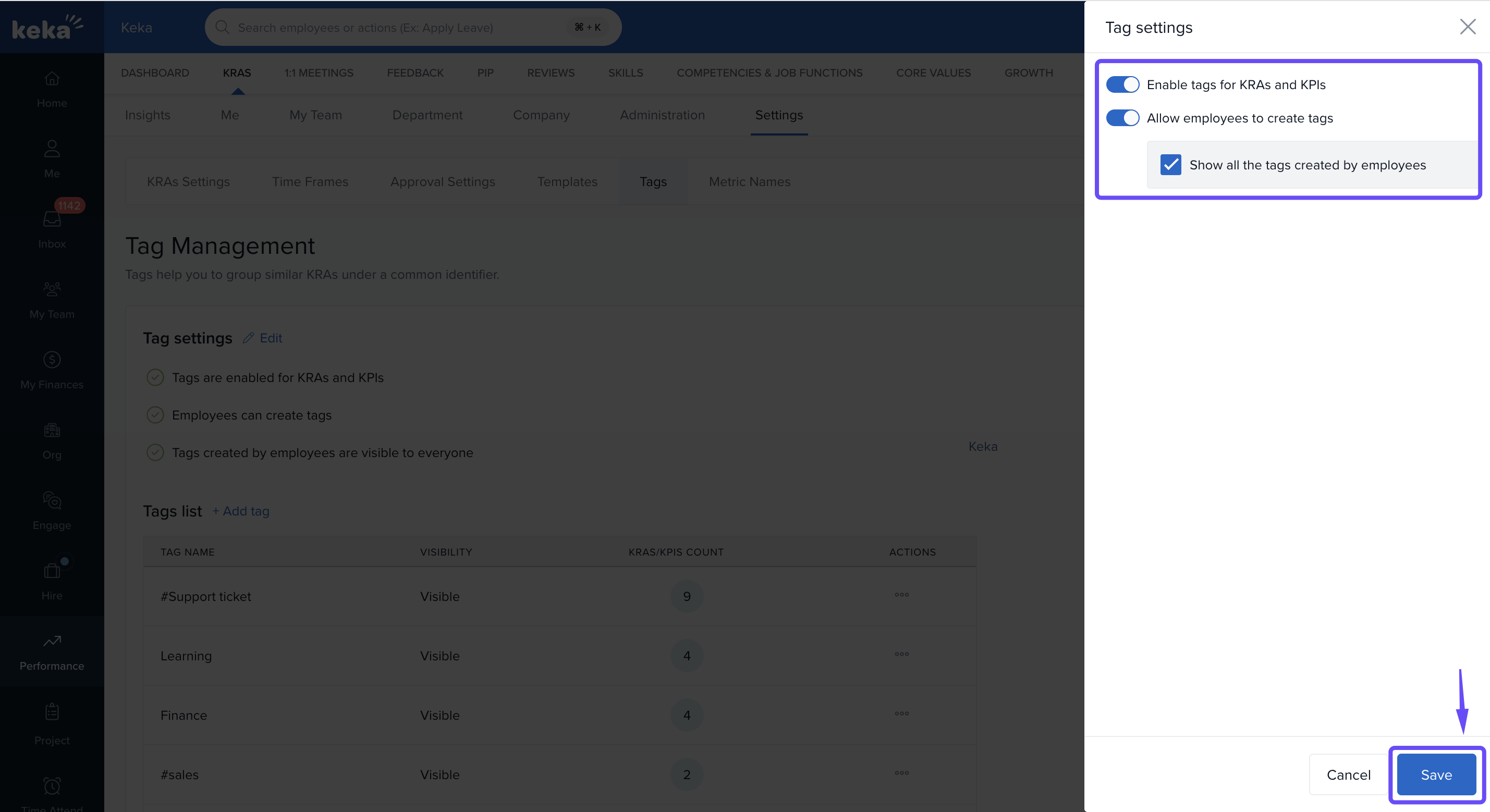Open the Hire sidebar icon
This screenshot has width=1490, height=812.
52,580
